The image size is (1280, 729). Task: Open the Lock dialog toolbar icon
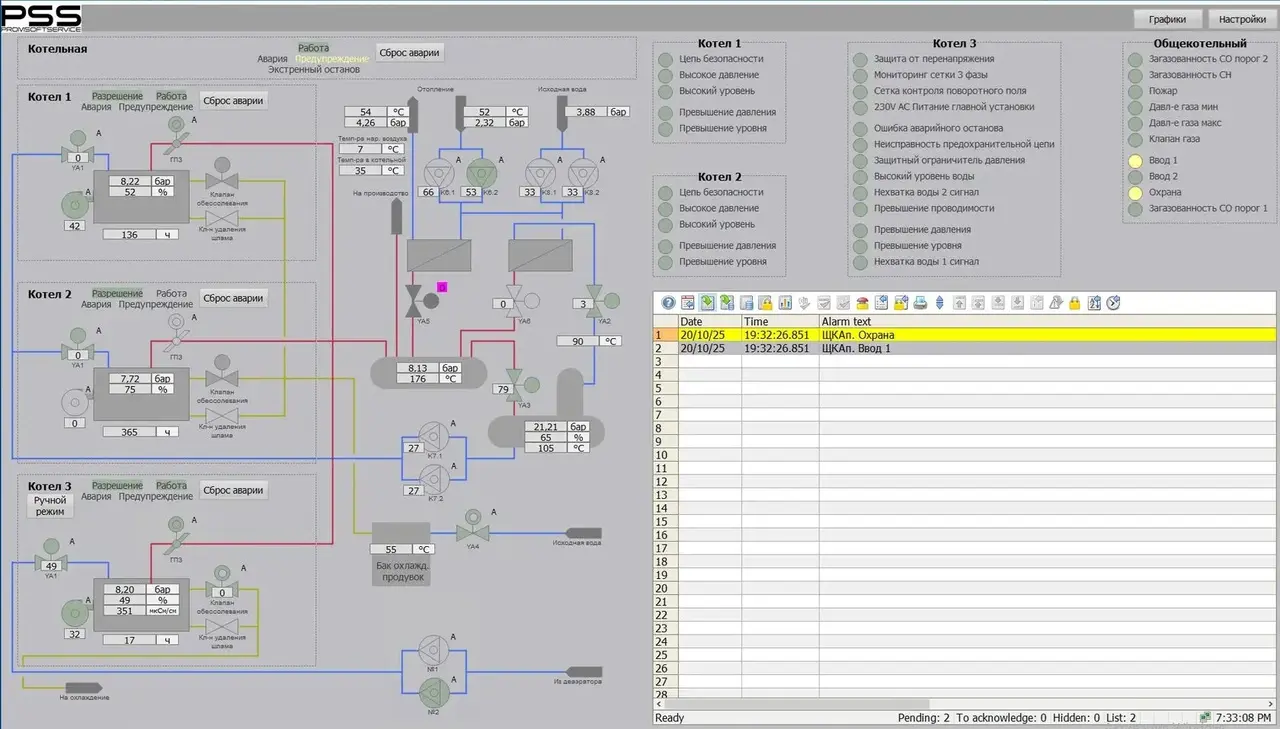click(901, 303)
